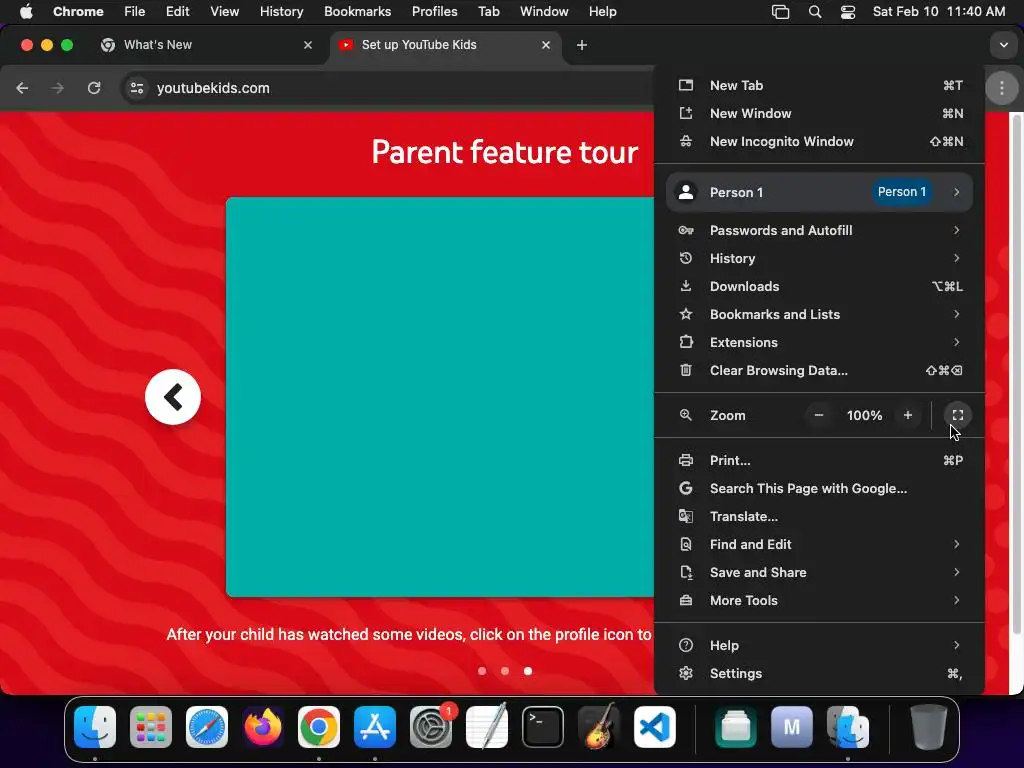
Task: Select New Tab menu entry
Action: 819,86
